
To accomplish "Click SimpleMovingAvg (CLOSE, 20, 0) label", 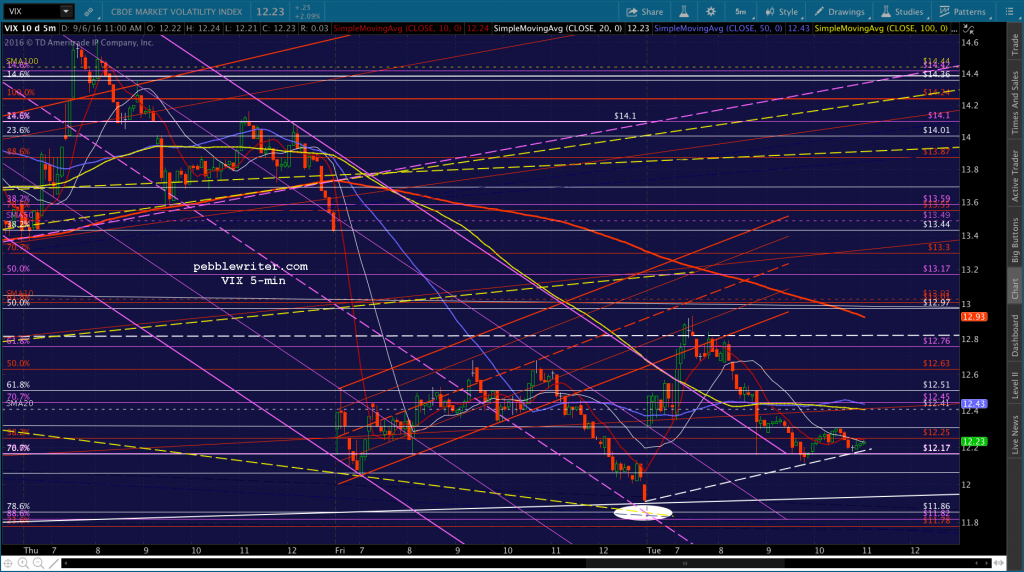I will pyautogui.click(x=558, y=28).
